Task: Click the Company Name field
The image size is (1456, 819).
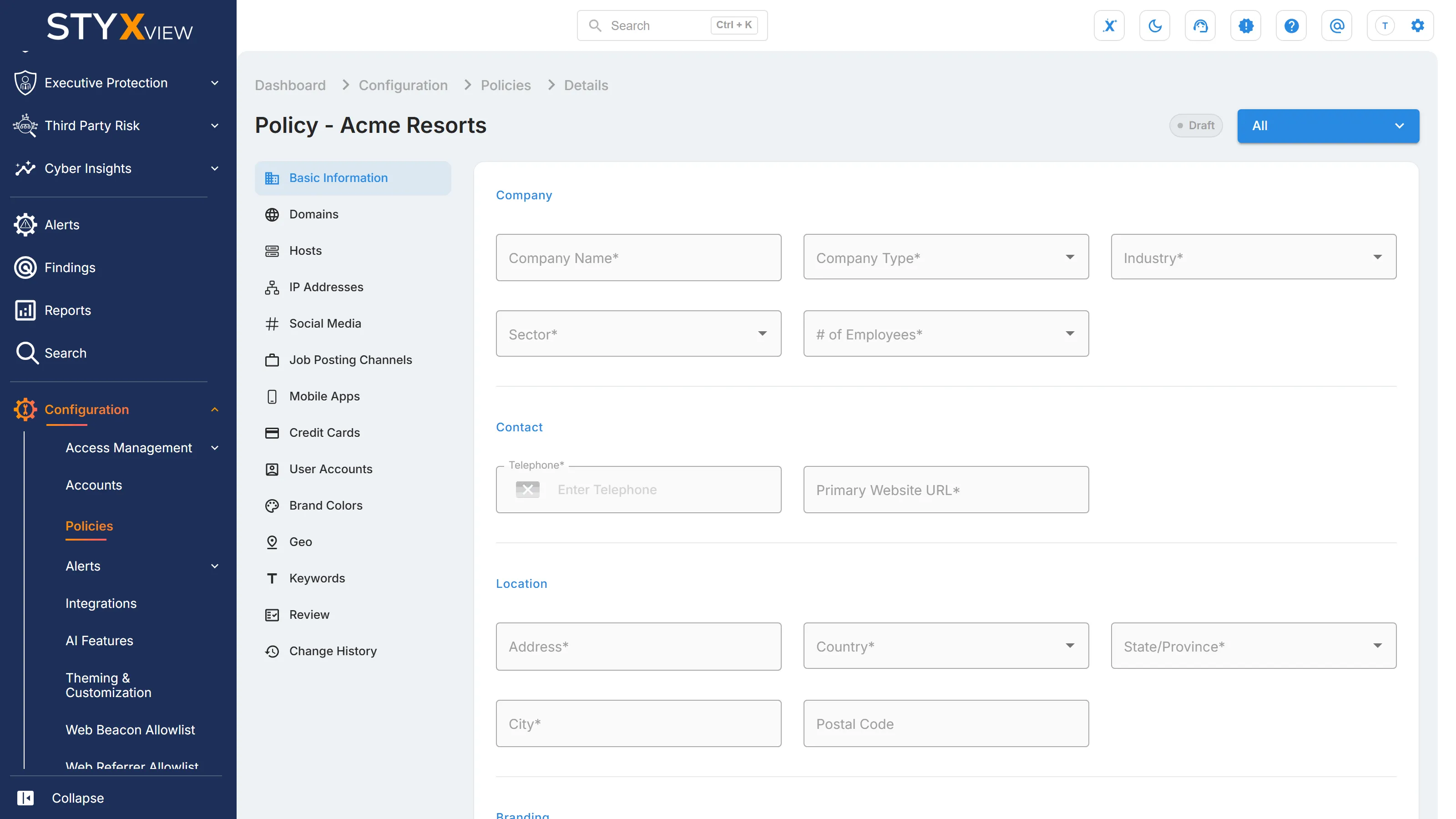Action: pyautogui.click(x=638, y=257)
